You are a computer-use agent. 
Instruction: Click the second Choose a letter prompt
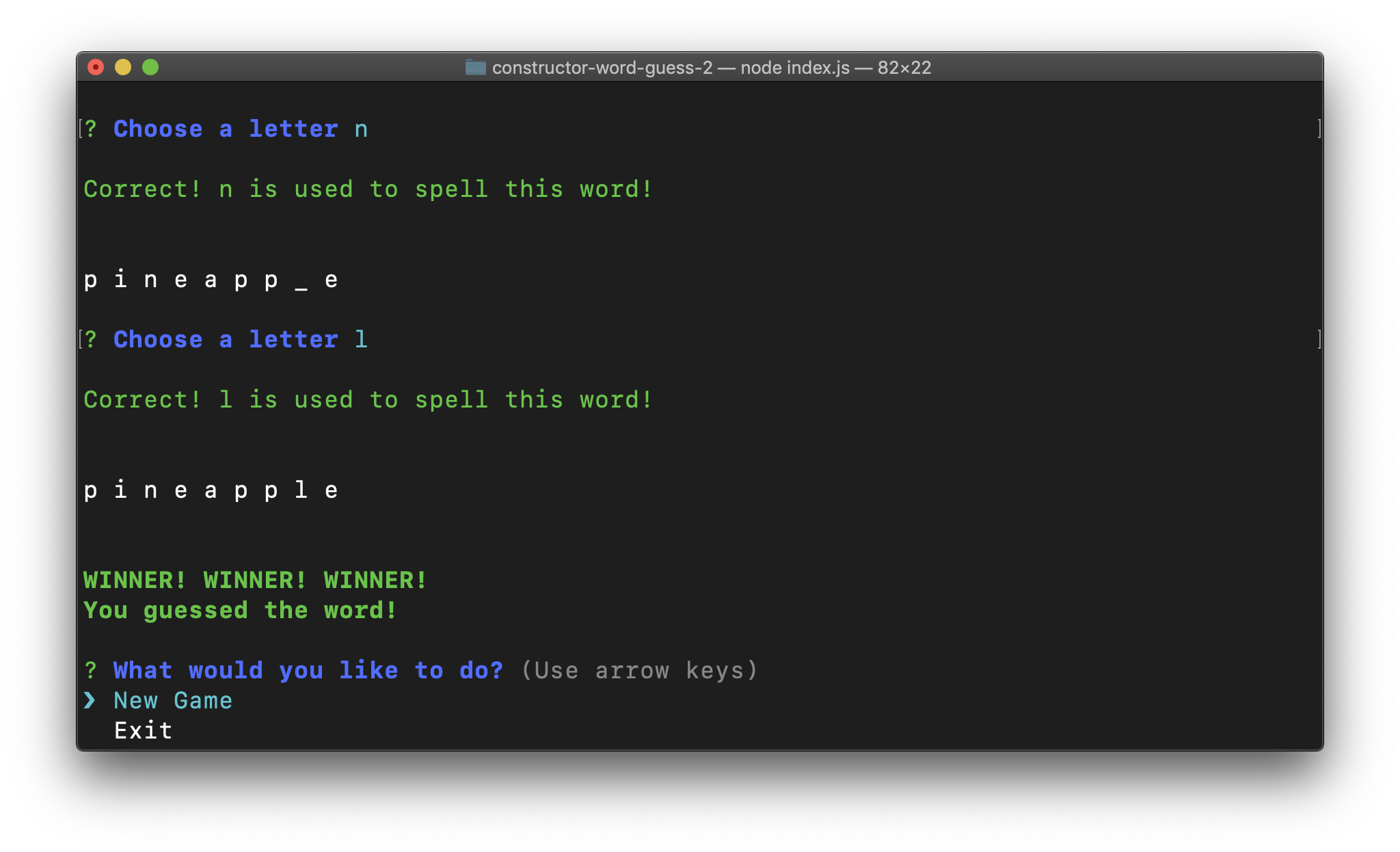click(226, 339)
